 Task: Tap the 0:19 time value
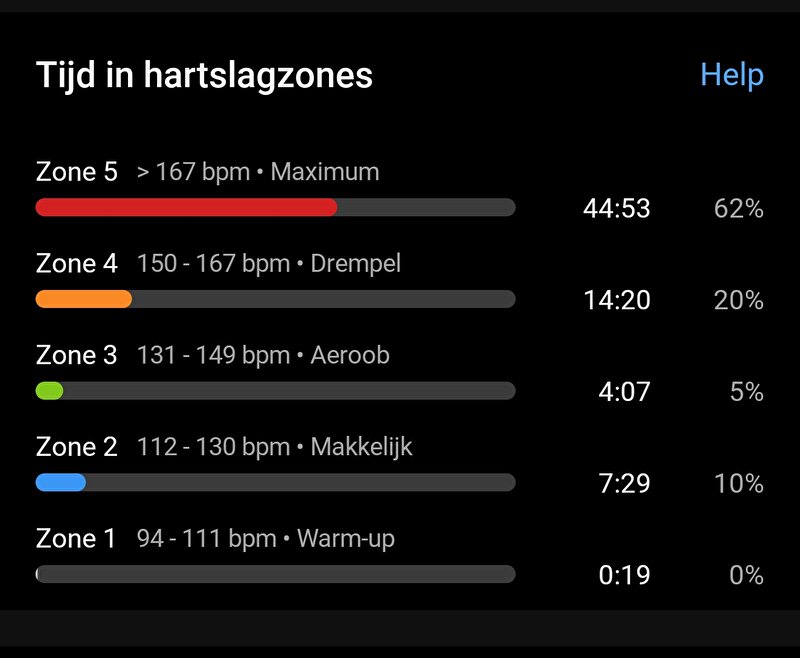point(624,575)
